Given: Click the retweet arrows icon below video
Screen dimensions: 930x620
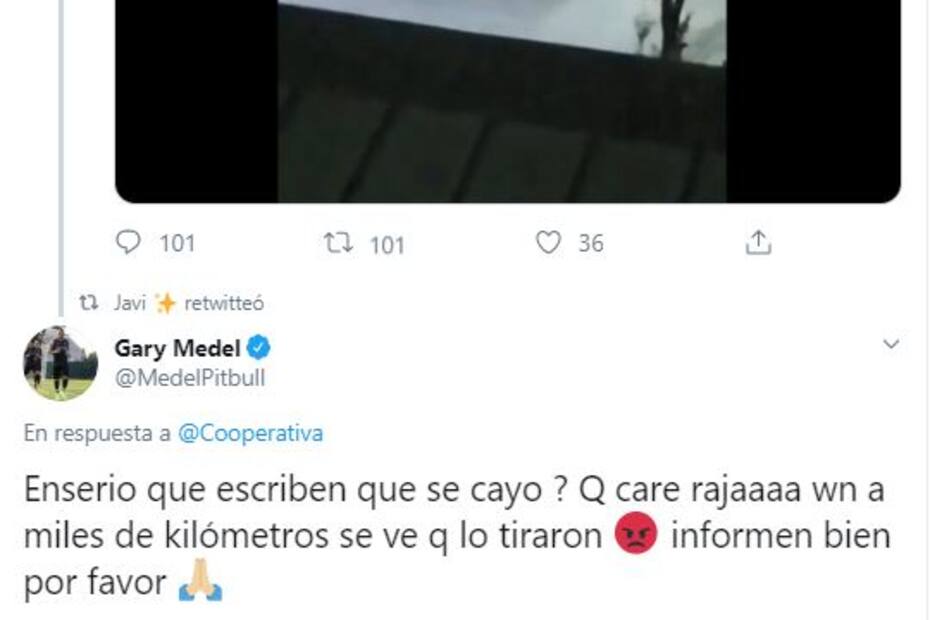Looking at the screenshot, I should 338,243.
